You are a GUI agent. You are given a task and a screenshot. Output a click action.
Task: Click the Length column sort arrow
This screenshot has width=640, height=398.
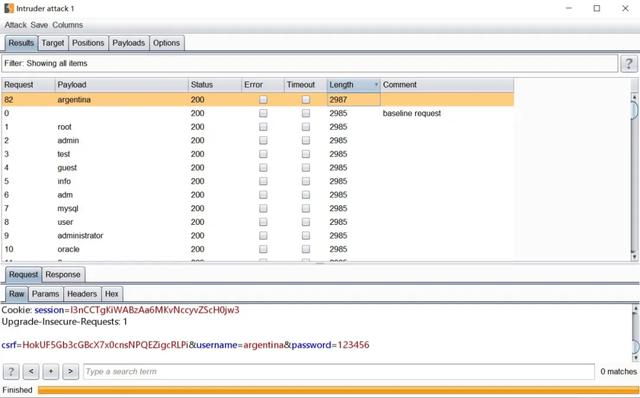[x=376, y=84]
